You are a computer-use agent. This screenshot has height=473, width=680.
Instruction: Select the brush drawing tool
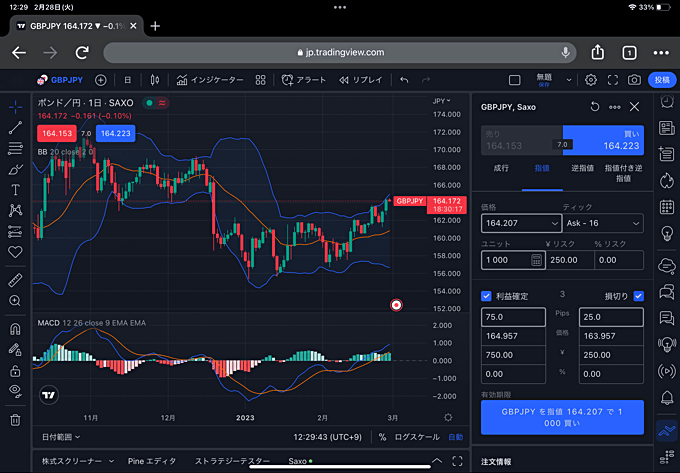tap(15, 169)
